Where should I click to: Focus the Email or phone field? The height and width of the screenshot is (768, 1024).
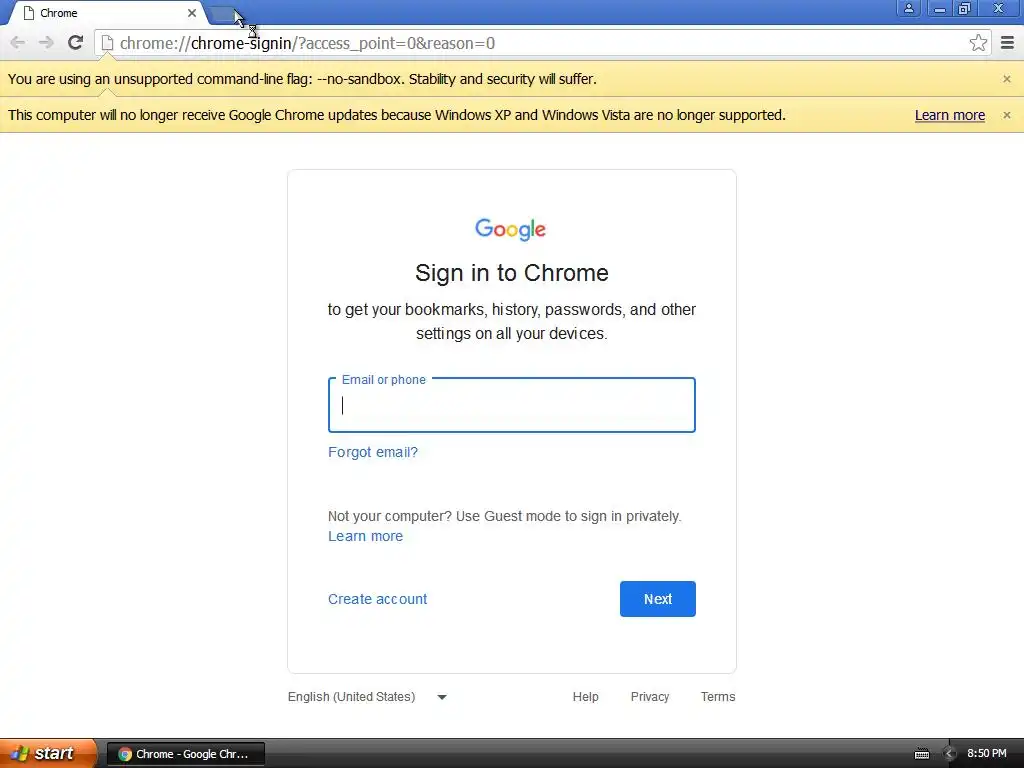[511, 405]
